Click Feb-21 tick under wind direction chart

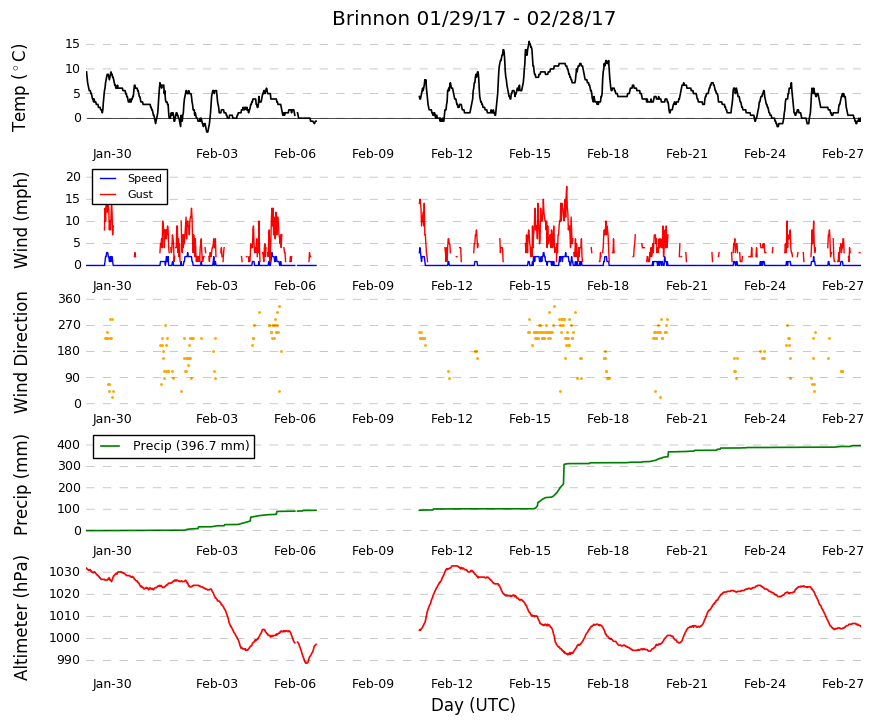686,419
